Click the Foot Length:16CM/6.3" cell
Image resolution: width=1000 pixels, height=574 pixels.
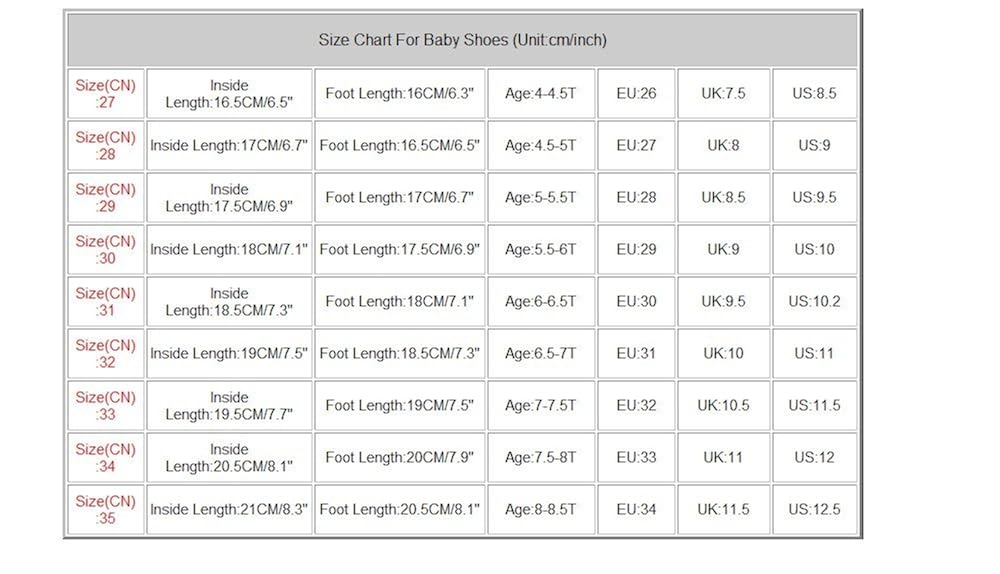click(x=400, y=94)
